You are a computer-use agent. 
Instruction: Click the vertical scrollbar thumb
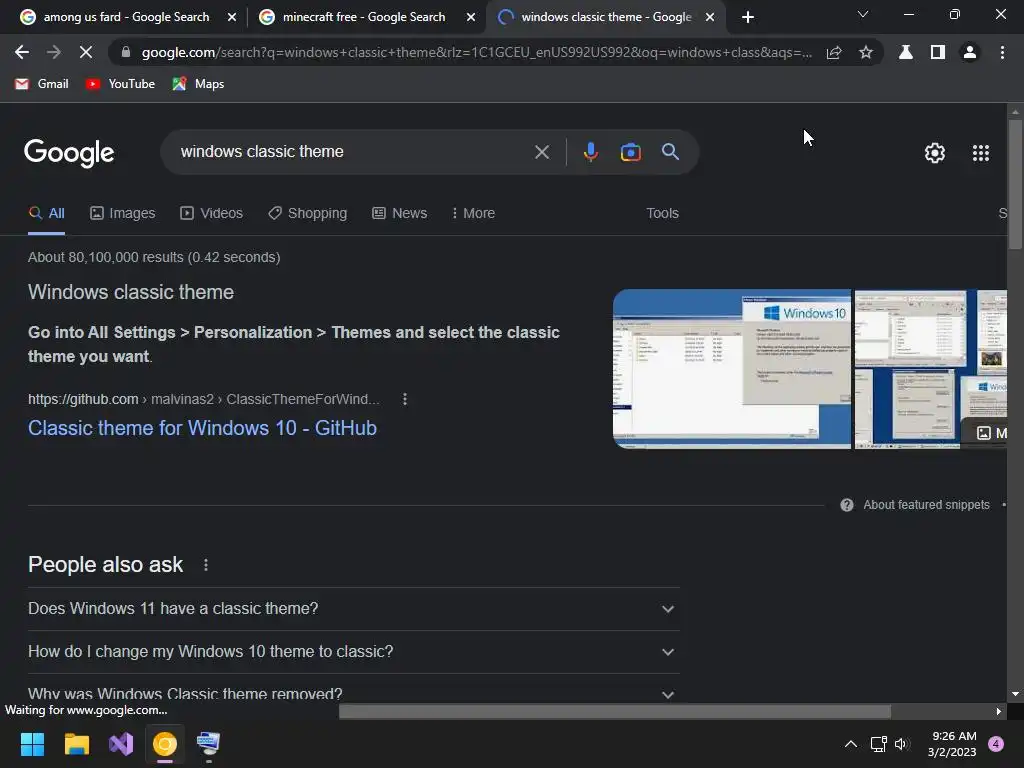tap(1015, 185)
